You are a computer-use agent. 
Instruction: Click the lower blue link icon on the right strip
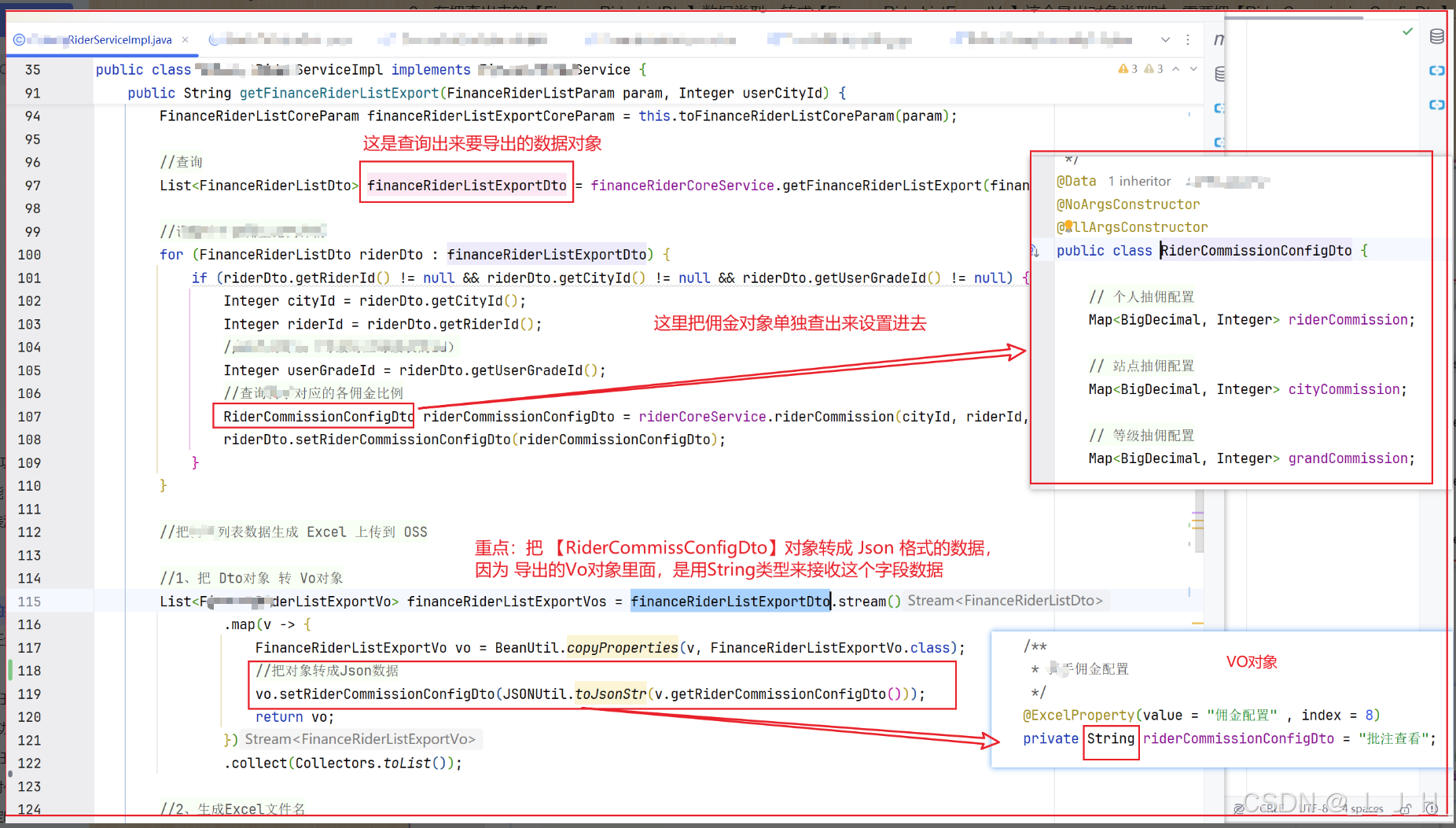tap(1437, 105)
